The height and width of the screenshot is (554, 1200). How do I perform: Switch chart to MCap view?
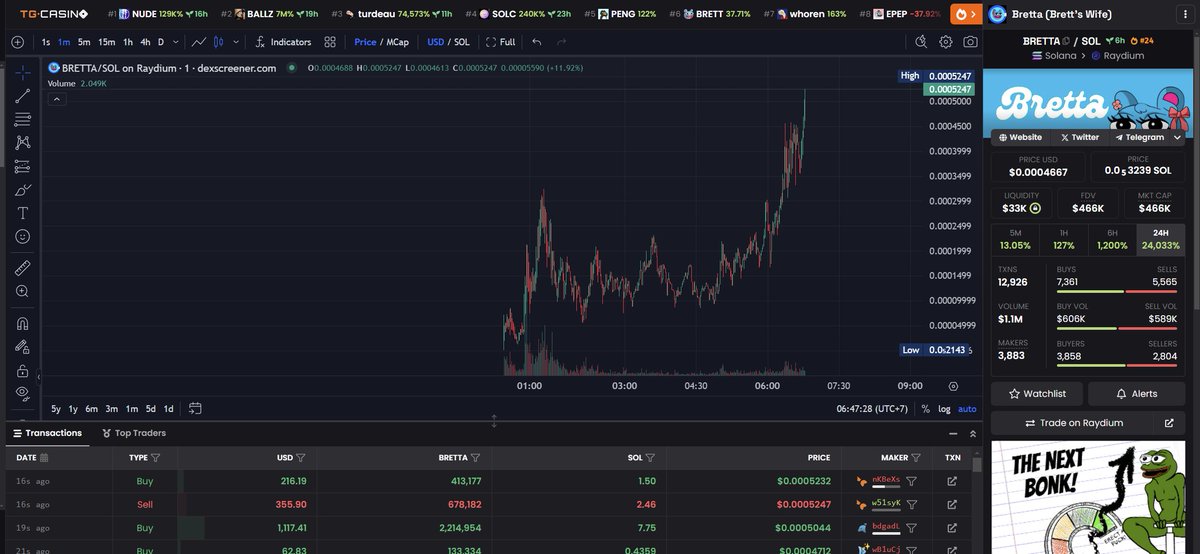tap(399, 42)
